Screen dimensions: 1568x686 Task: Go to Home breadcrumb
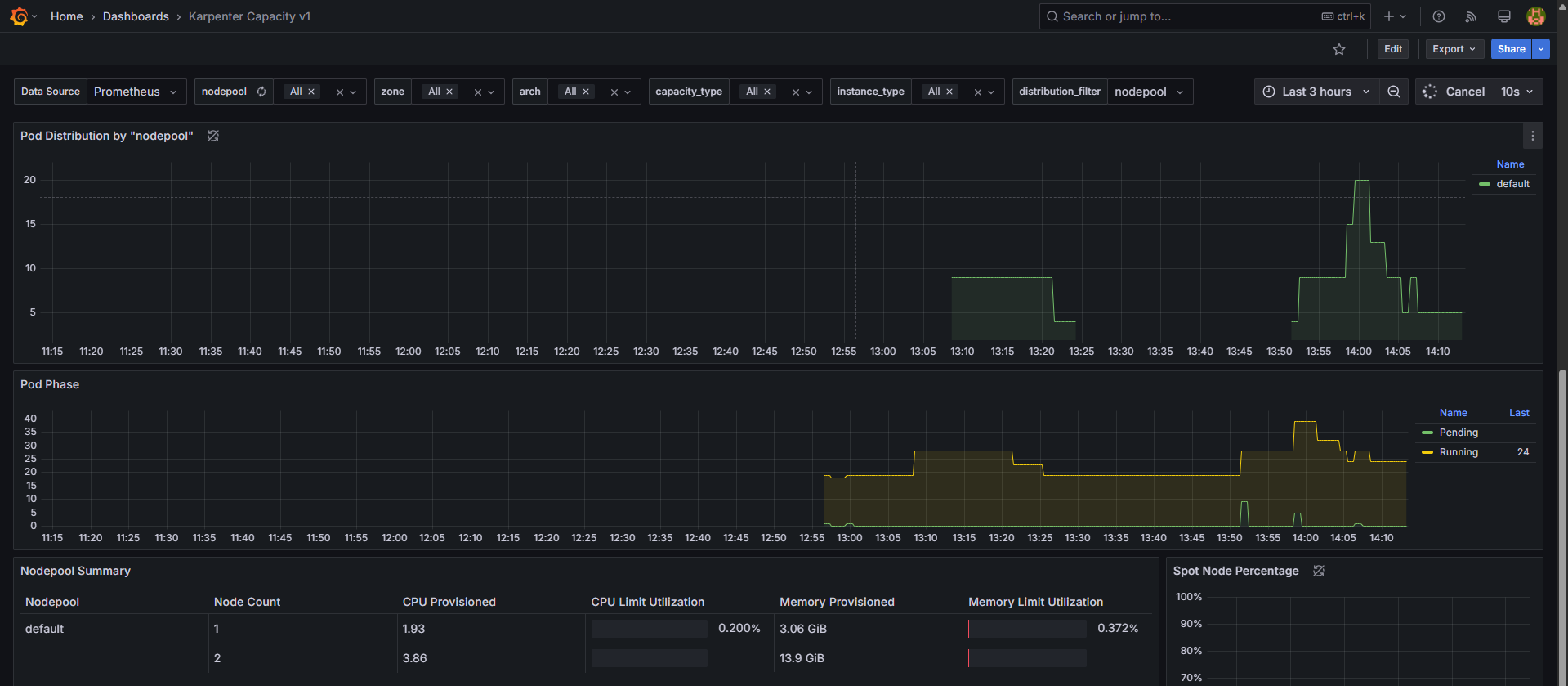(67, 16)
